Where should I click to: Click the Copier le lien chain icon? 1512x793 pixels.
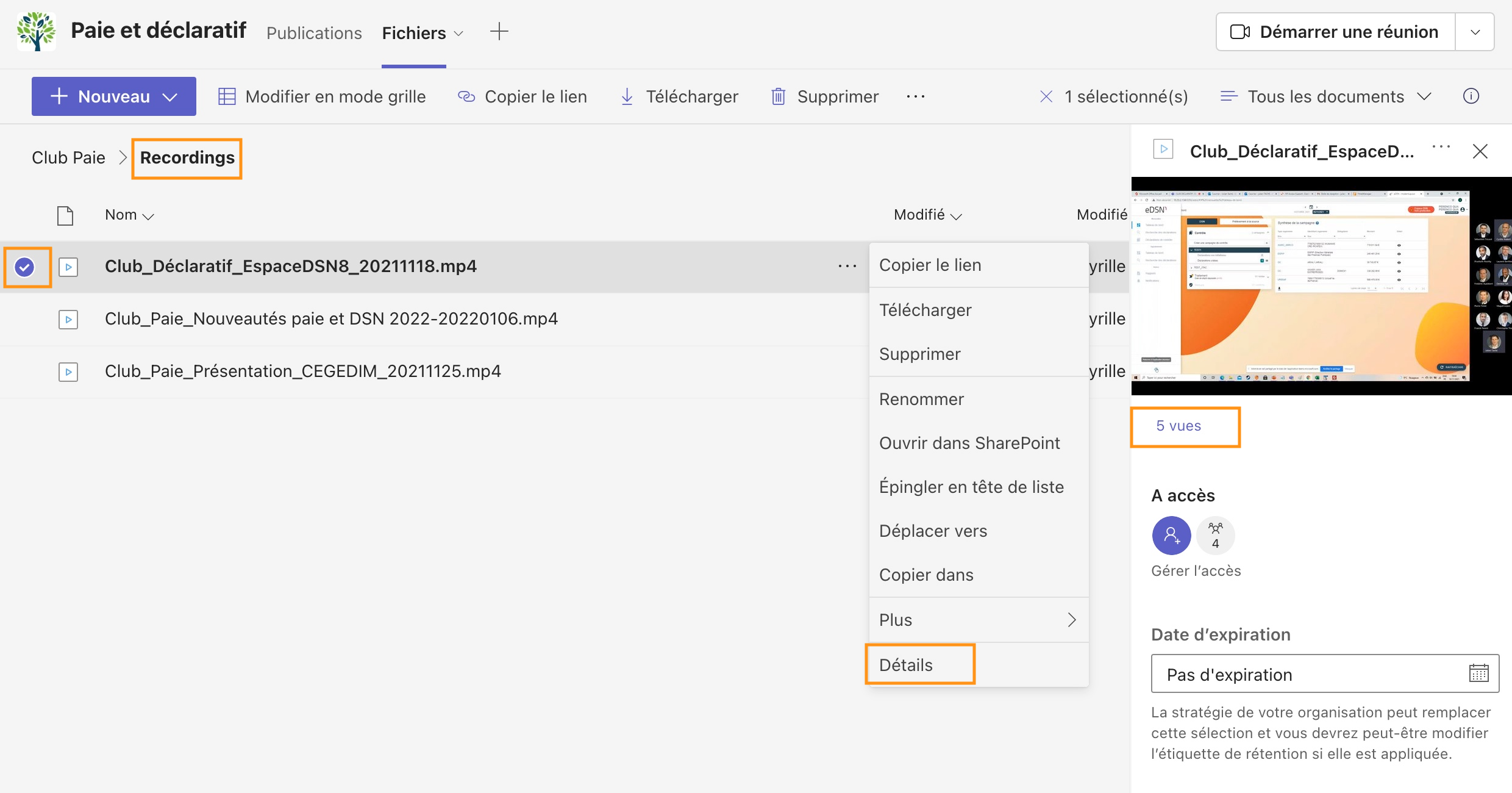click(x=466, y=96)
